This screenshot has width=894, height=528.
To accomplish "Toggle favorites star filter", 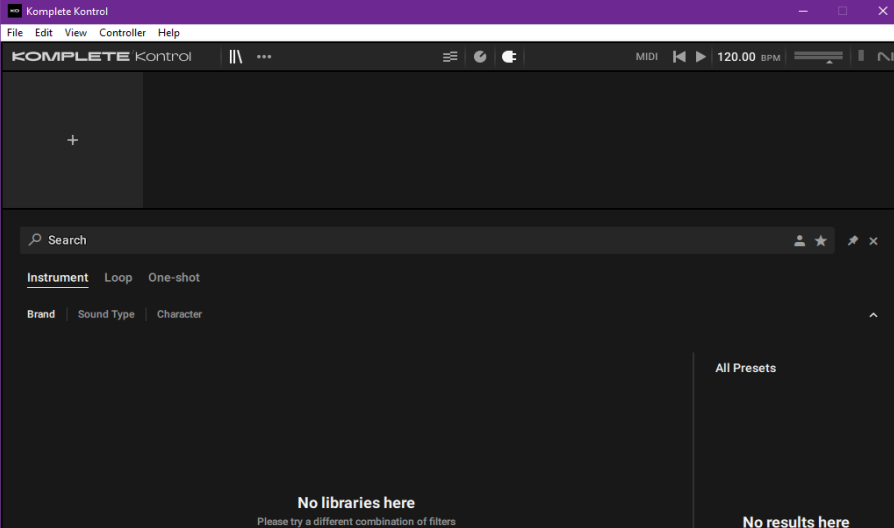I will [820, 241].
